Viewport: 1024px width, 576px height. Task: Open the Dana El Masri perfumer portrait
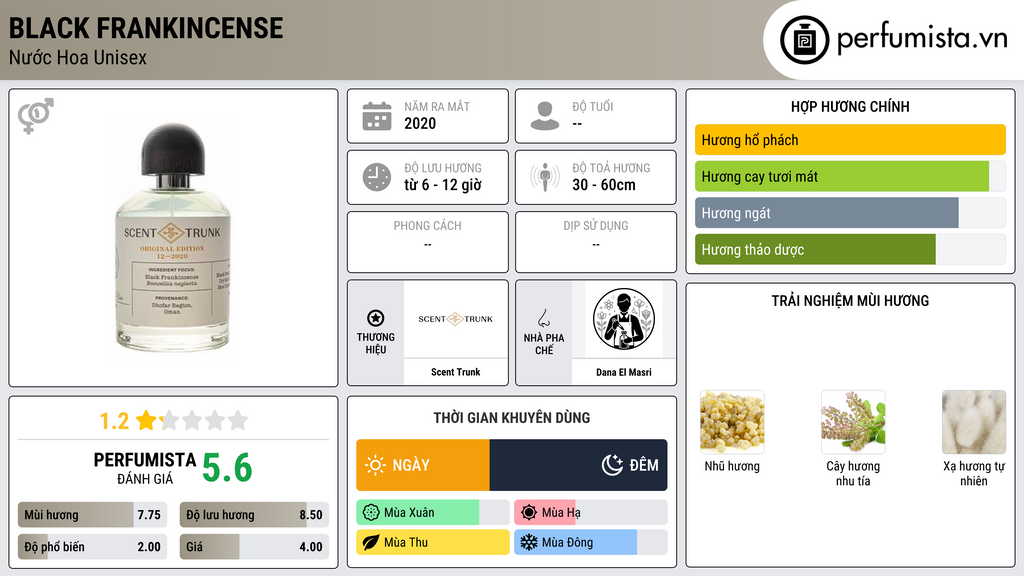[x=624, y=319]
